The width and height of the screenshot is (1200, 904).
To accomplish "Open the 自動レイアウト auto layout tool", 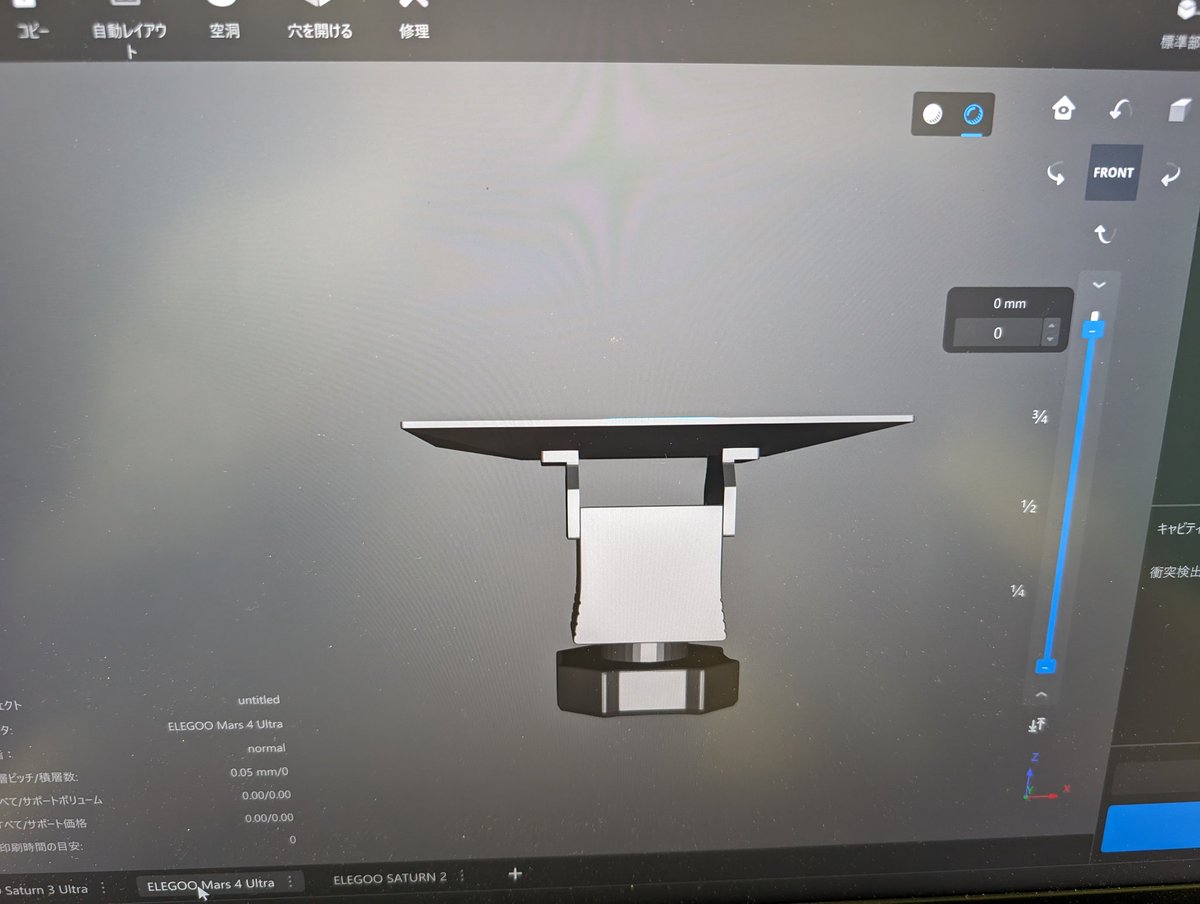I will [x=129, y=31].
